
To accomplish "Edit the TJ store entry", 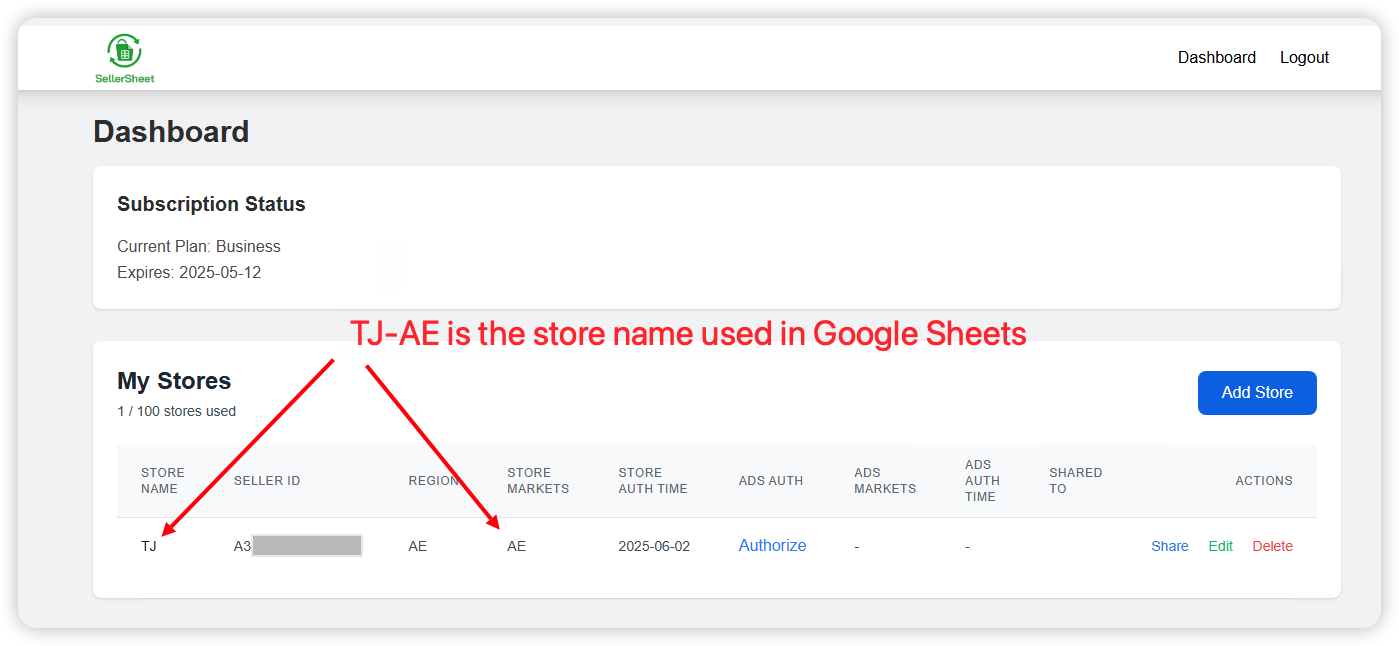I will [x=1220, y=546].
